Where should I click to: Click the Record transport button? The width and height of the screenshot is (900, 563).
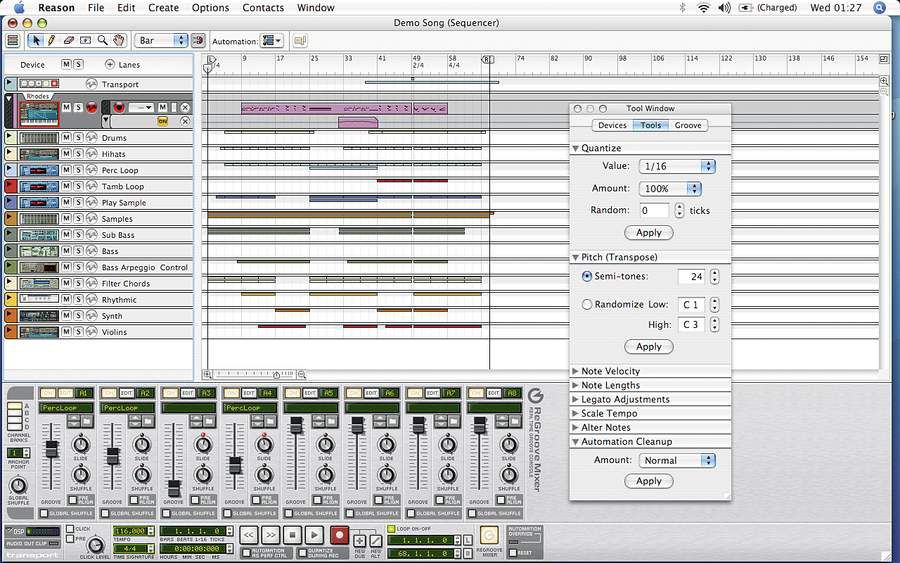pos(339,535)
